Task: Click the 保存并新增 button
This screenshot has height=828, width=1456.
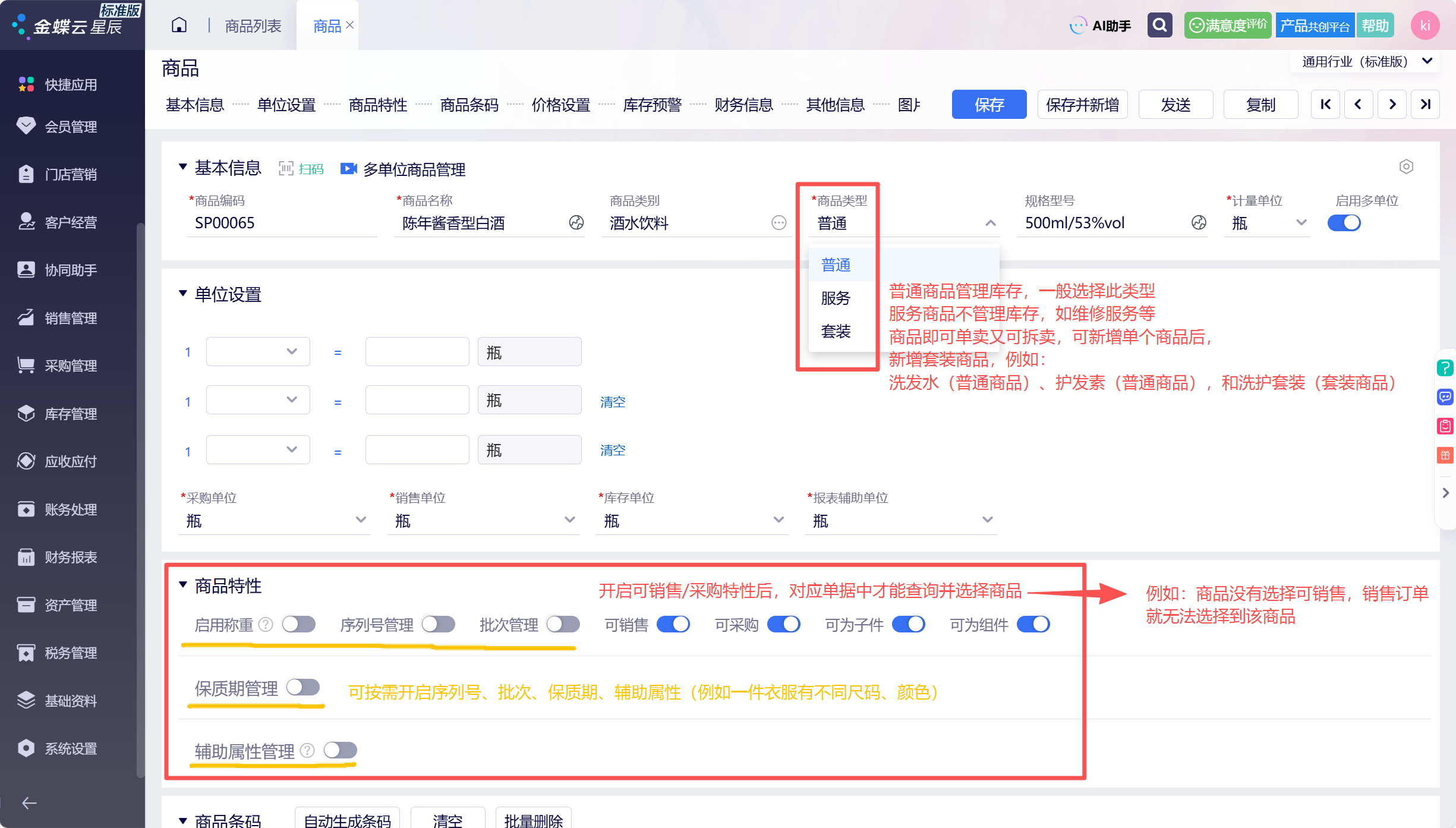Action: click(x=1082, y=105)
